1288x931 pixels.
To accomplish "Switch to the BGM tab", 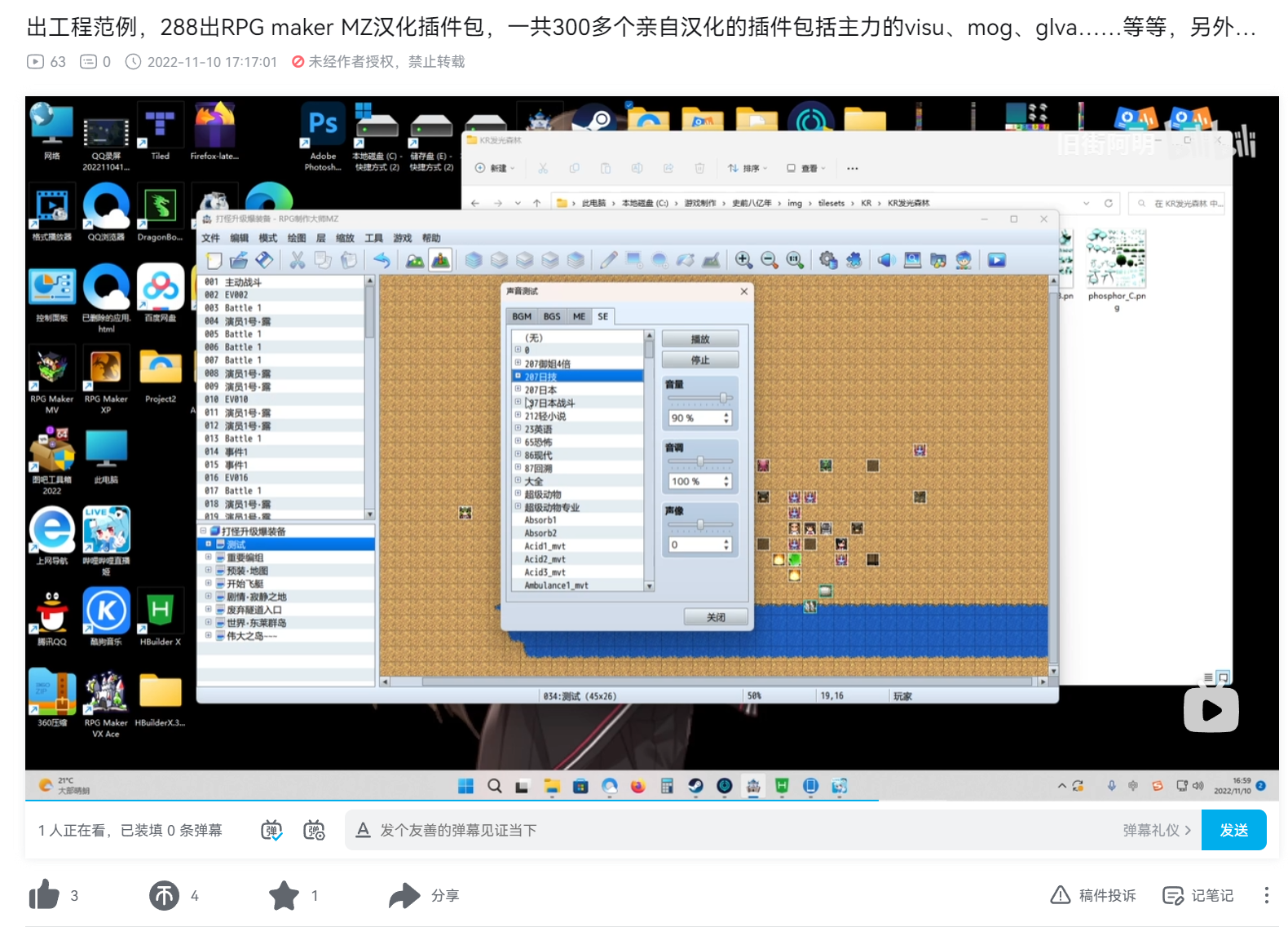I will 522,316.
